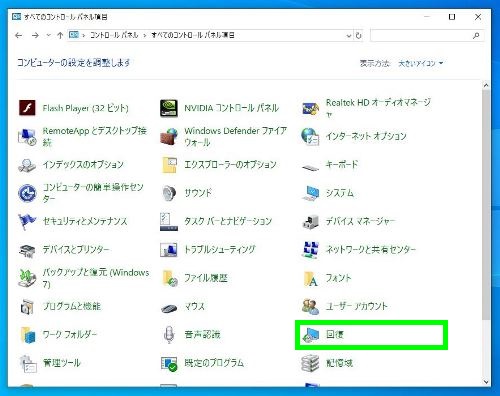This screenshot has width=500, height=396.
Task: Click the システム computer icon
Action: tap(310, 193)
